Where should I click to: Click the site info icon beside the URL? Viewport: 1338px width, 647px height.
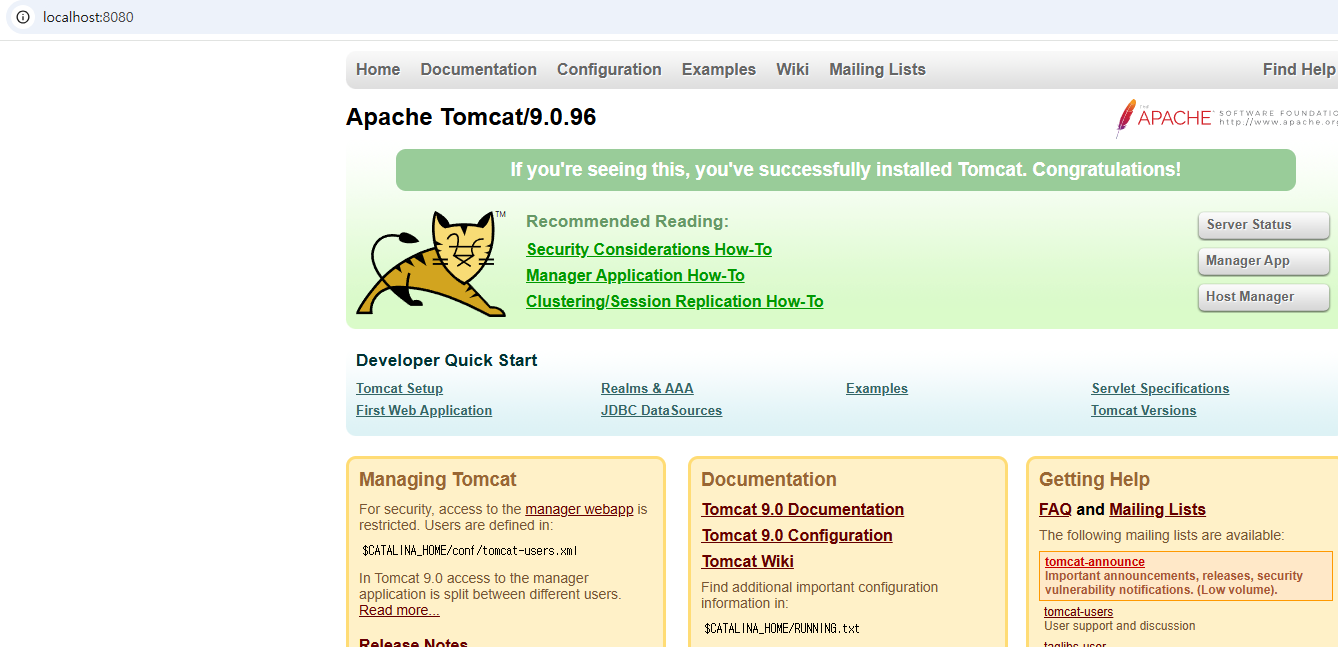click(23, 17)
